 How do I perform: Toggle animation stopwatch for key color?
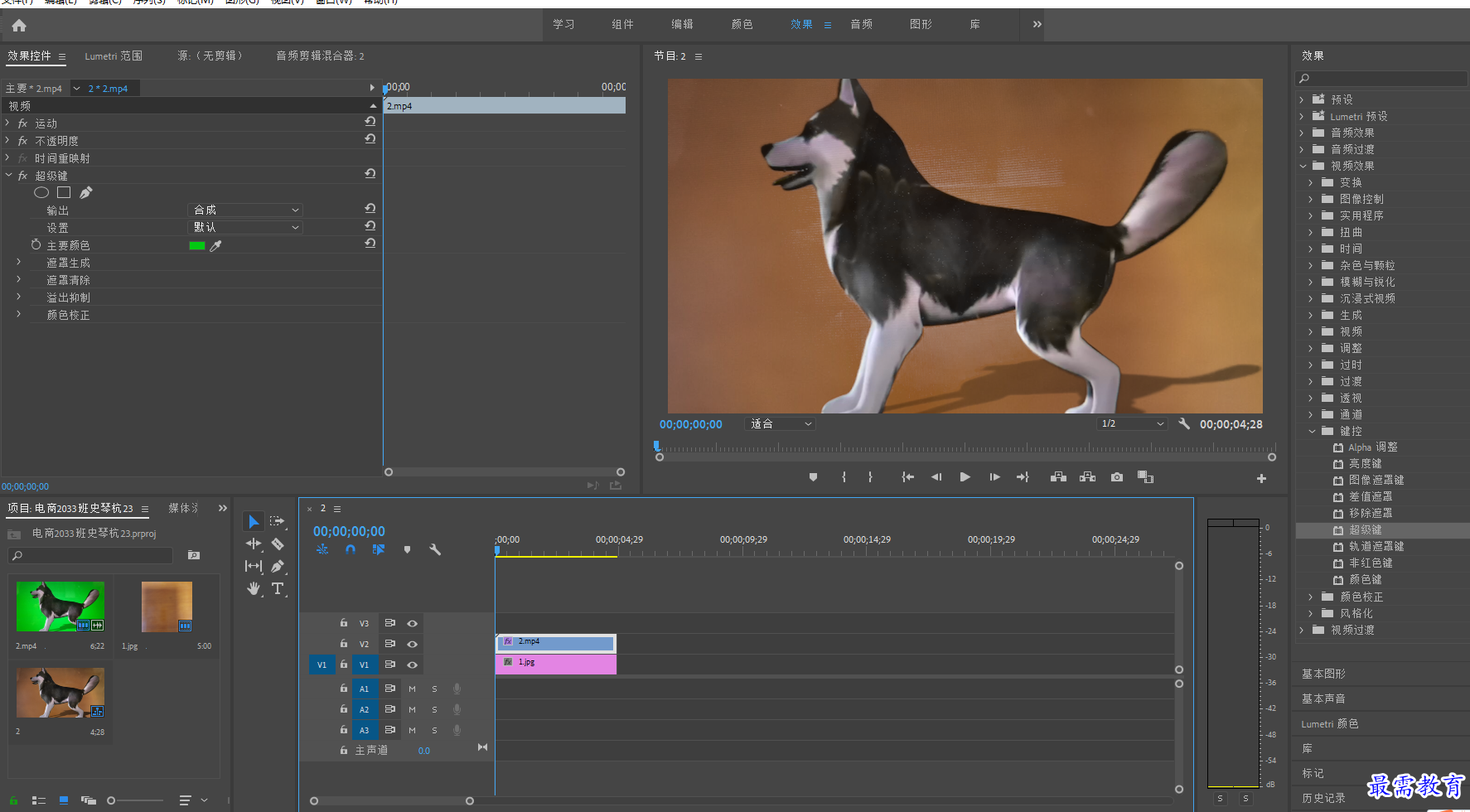coord(36,244)
